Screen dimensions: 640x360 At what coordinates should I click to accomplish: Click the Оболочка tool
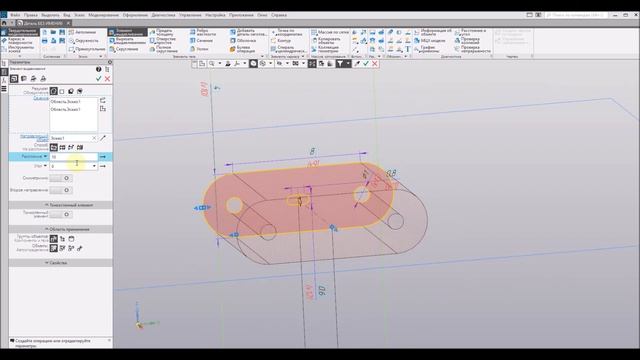coord(243,41)
